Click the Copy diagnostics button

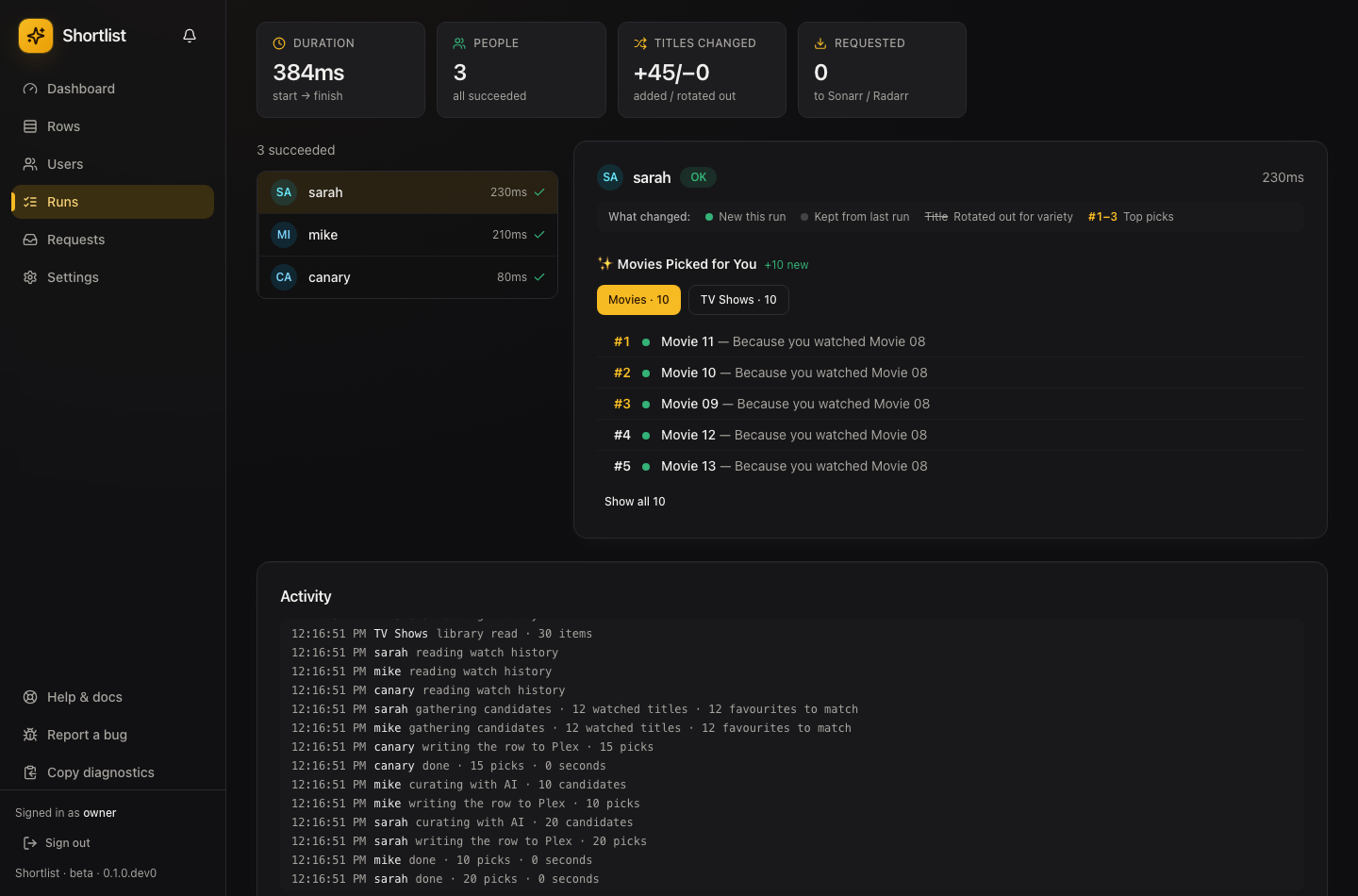[x=113, y=772]
